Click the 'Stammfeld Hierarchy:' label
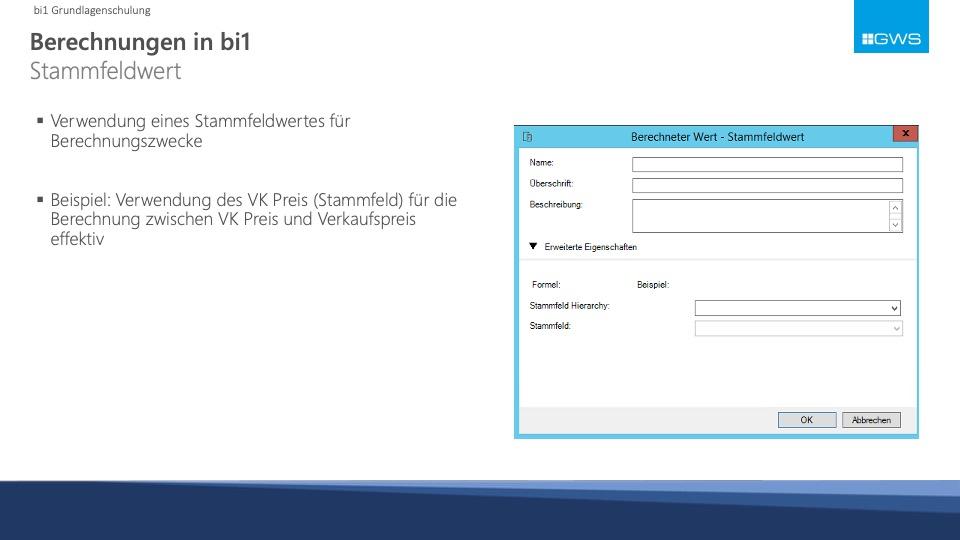The height and width of the screenshot is (540, 960). pos(569,306)
